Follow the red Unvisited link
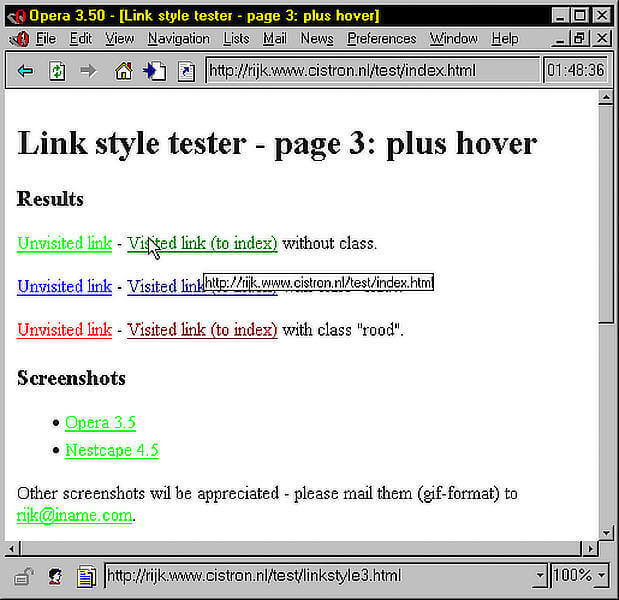The image size is (619, 600). click(x=65, y=330)
